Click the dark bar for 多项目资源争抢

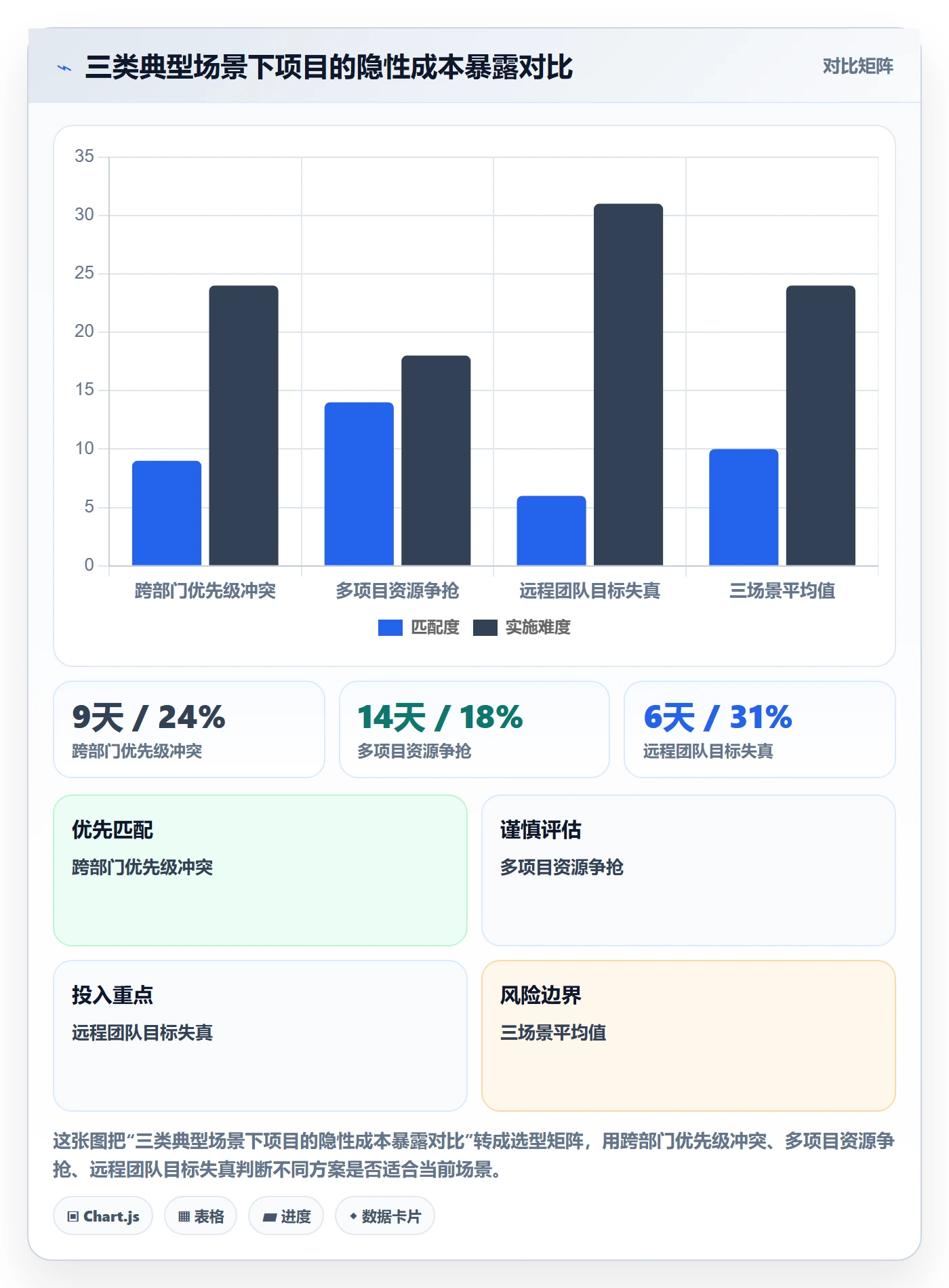click(x=436, y=460)
